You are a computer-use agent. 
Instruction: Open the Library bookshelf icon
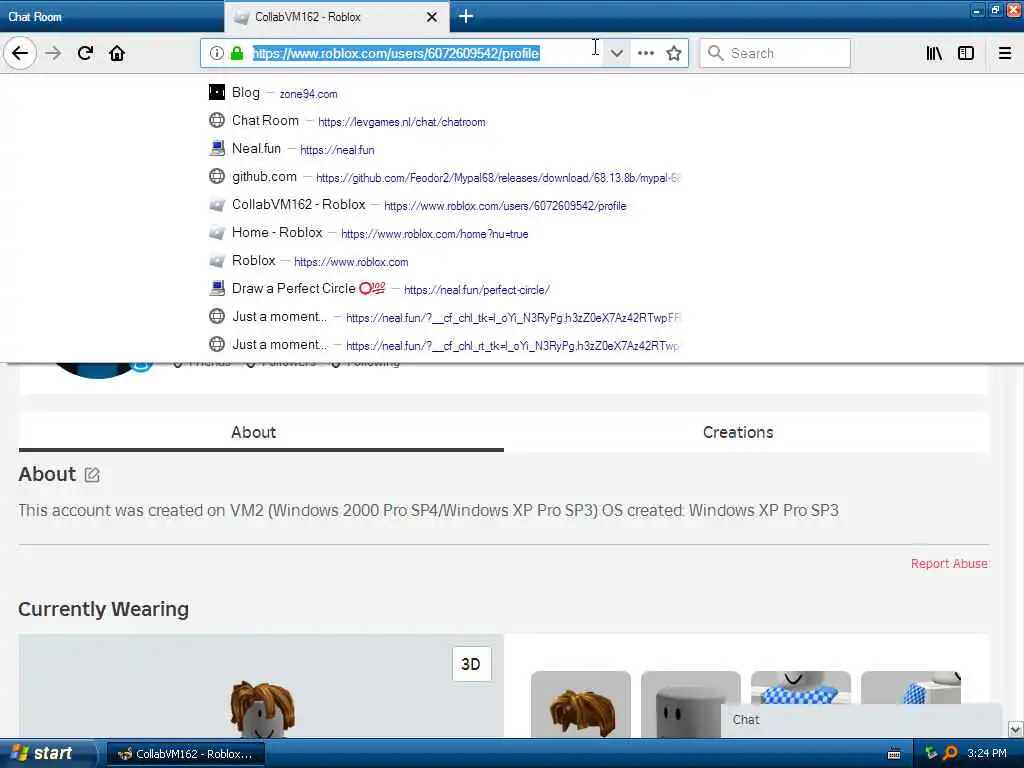934,53
